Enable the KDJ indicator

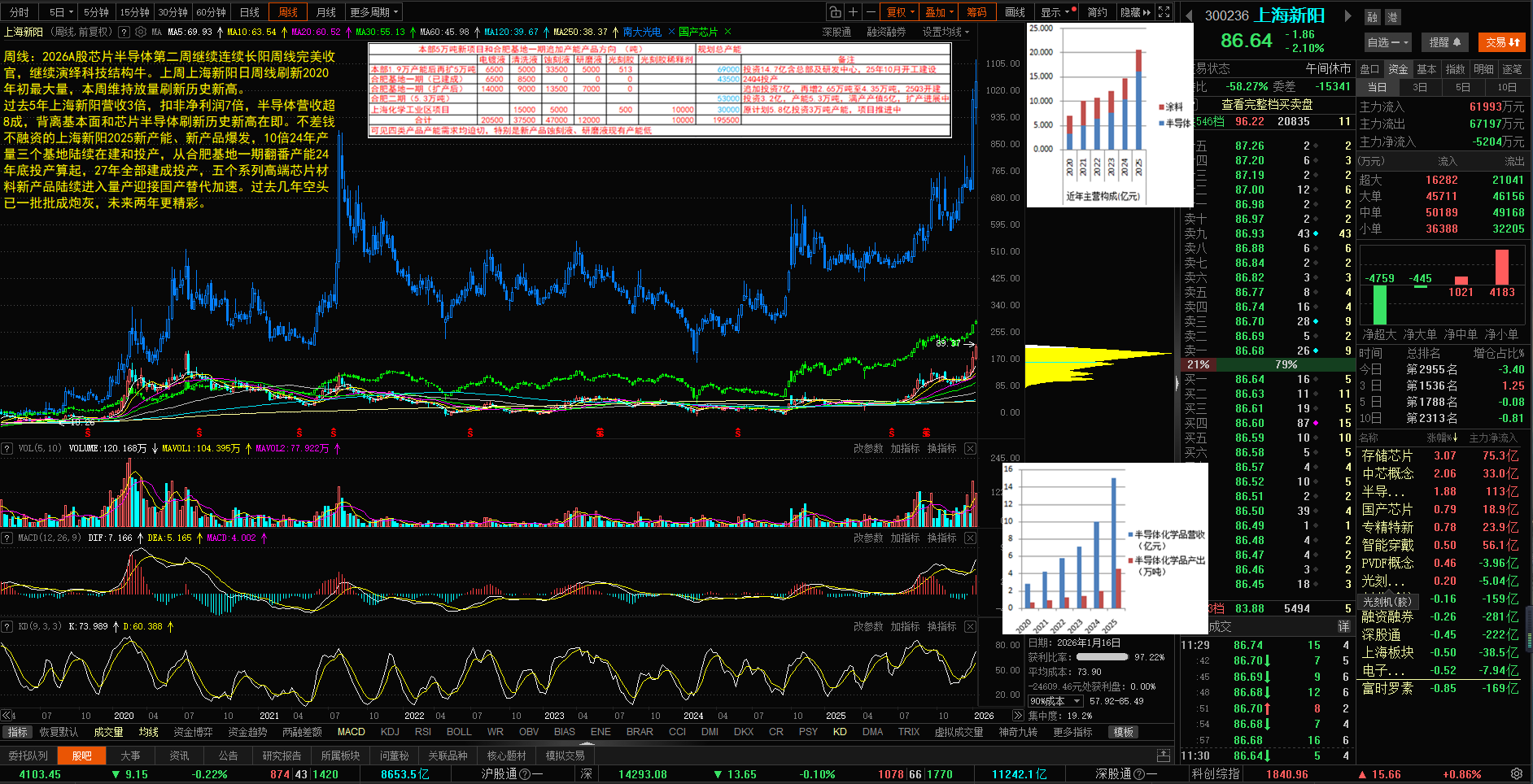pos(390,732)
